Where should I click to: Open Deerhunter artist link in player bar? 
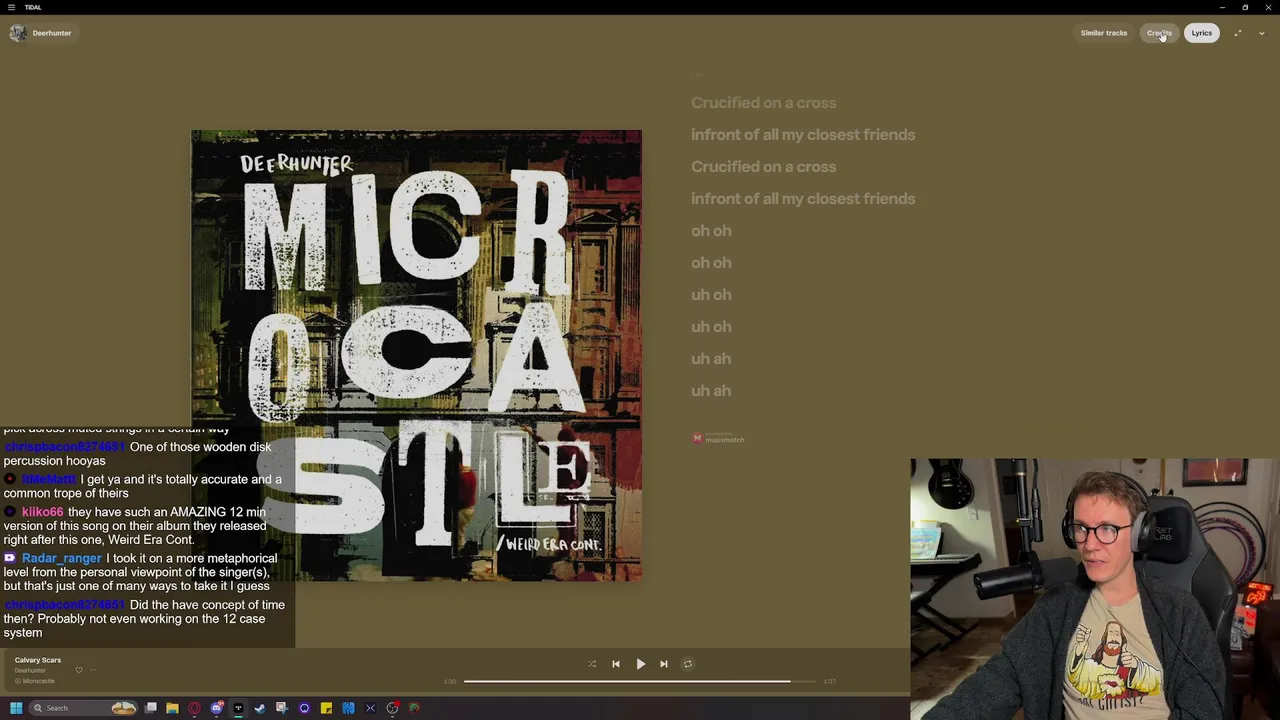pyautogui.click(x=30, y=670)
